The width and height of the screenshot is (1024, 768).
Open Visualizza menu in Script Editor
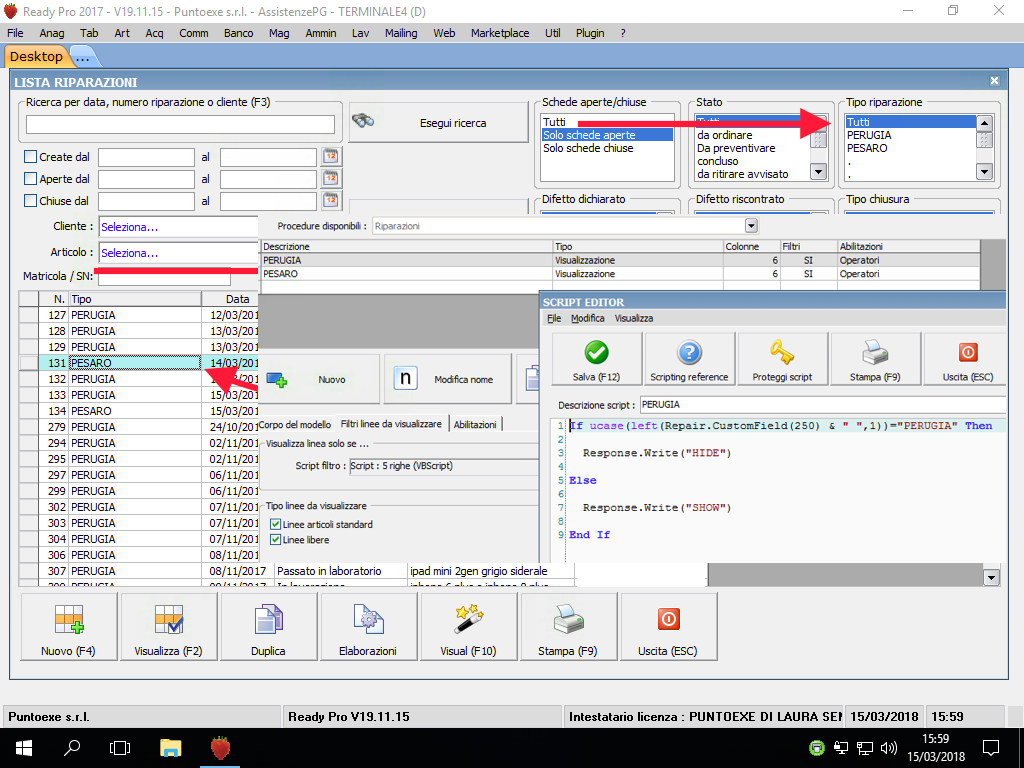pyautogui.click(x=633, y=318)
